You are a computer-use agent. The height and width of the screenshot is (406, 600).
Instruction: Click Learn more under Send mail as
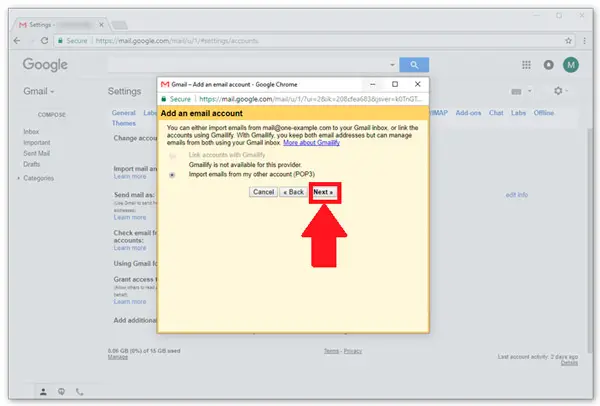[x=130, y=217]
